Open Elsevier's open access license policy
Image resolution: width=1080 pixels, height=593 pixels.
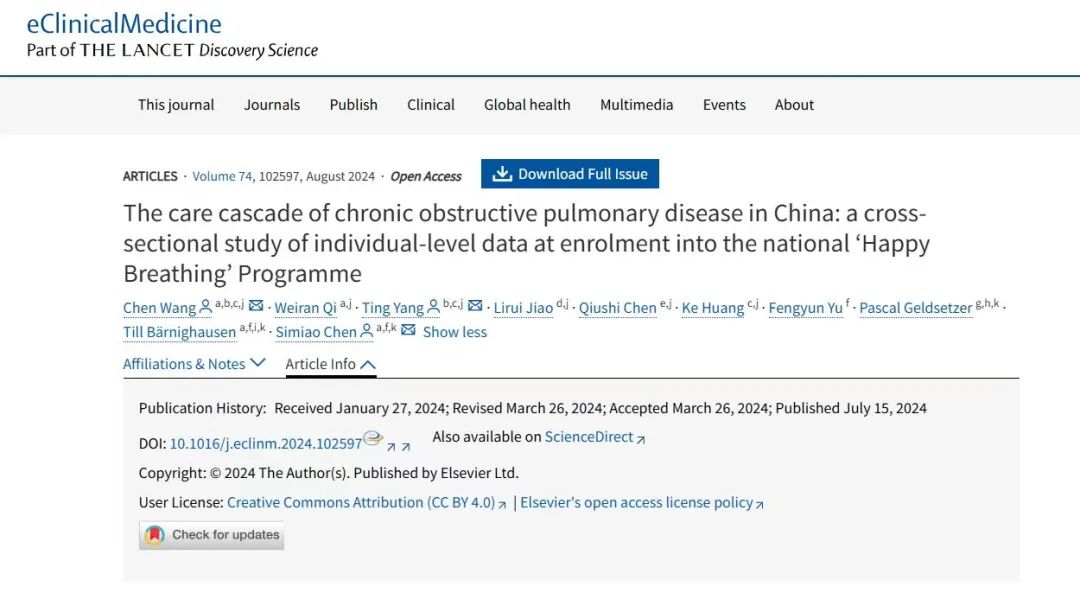click(636, 503)
